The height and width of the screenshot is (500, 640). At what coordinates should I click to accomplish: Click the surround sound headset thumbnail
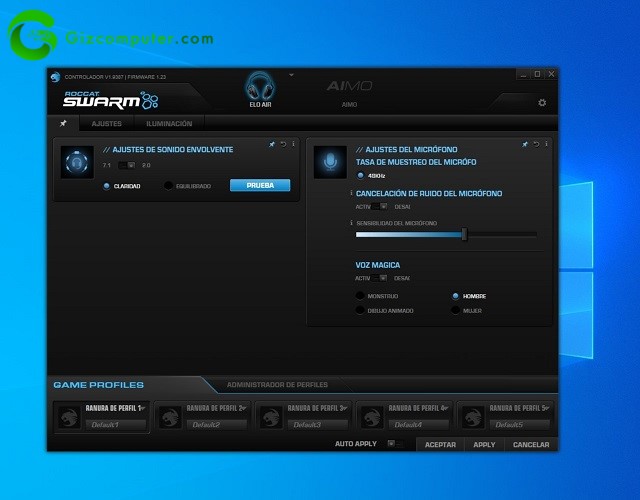77,162
